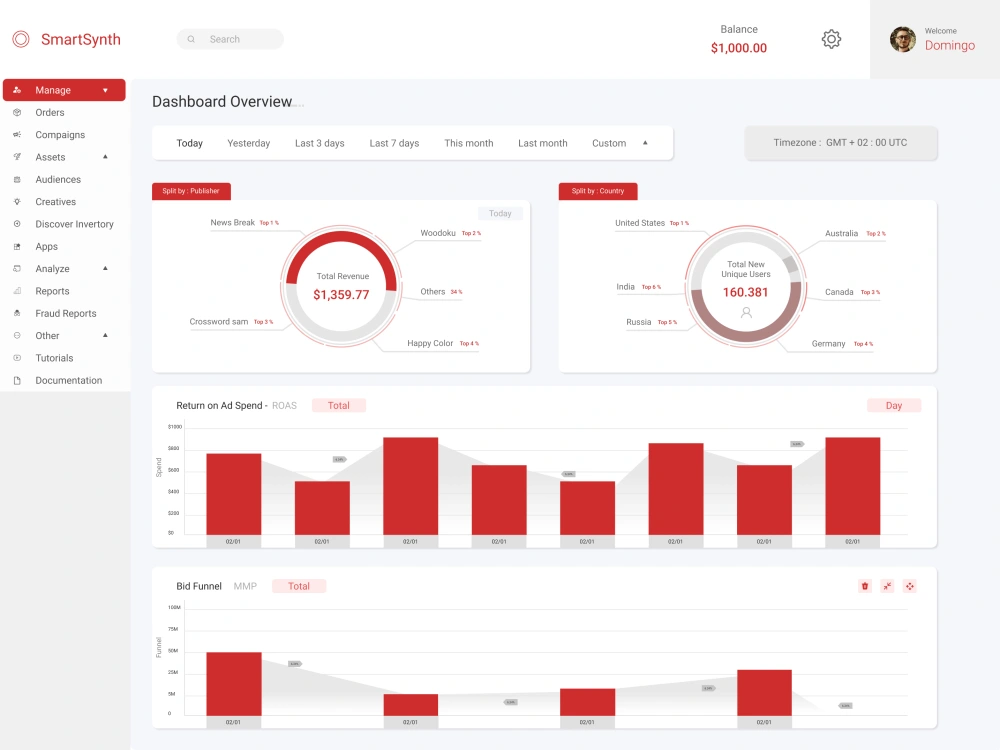Expand the Assets submenu arrow
The image size is (1000, 750).
coord(105,156)
